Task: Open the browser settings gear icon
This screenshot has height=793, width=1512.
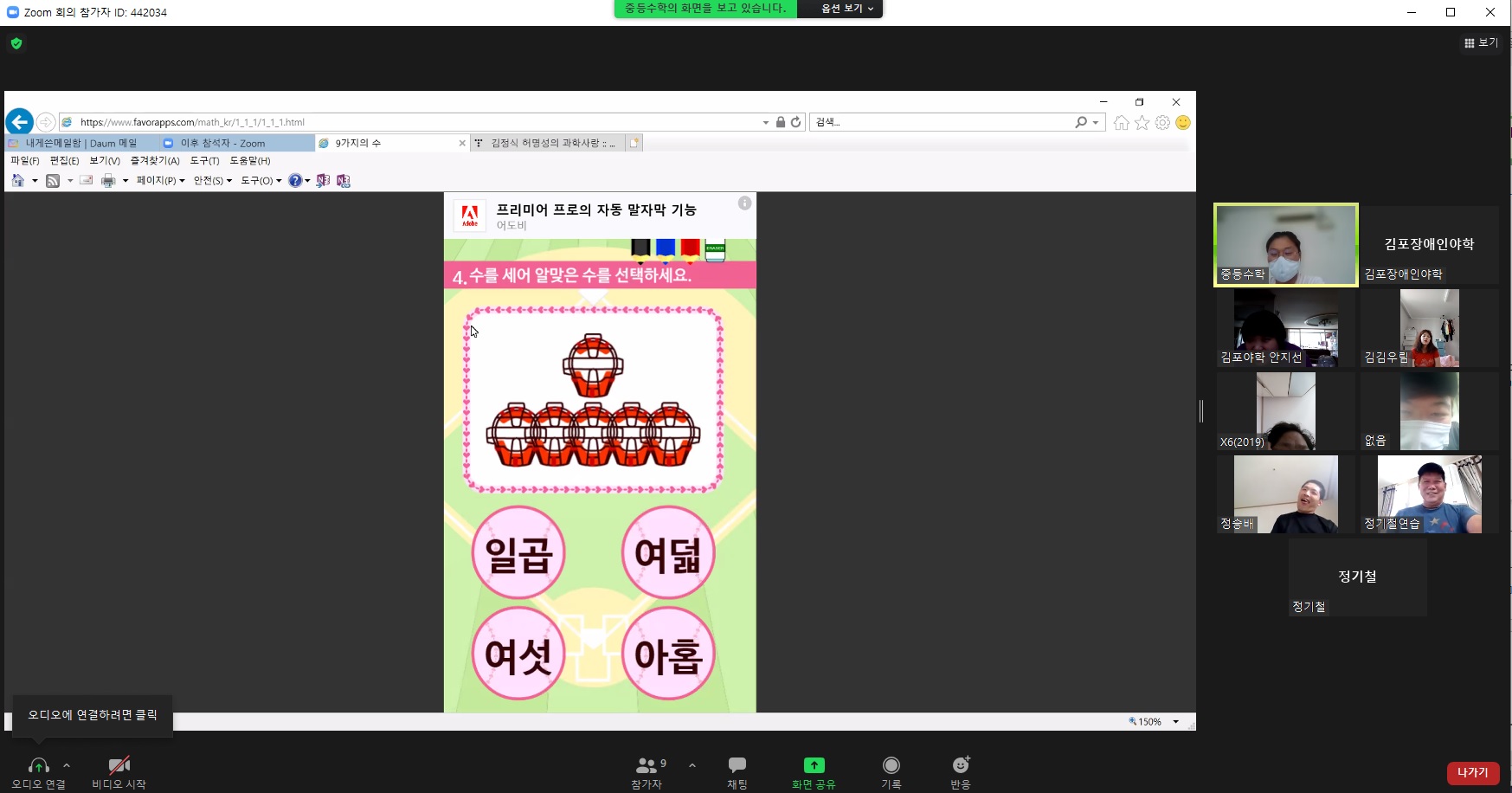Action: [1162, 123]
